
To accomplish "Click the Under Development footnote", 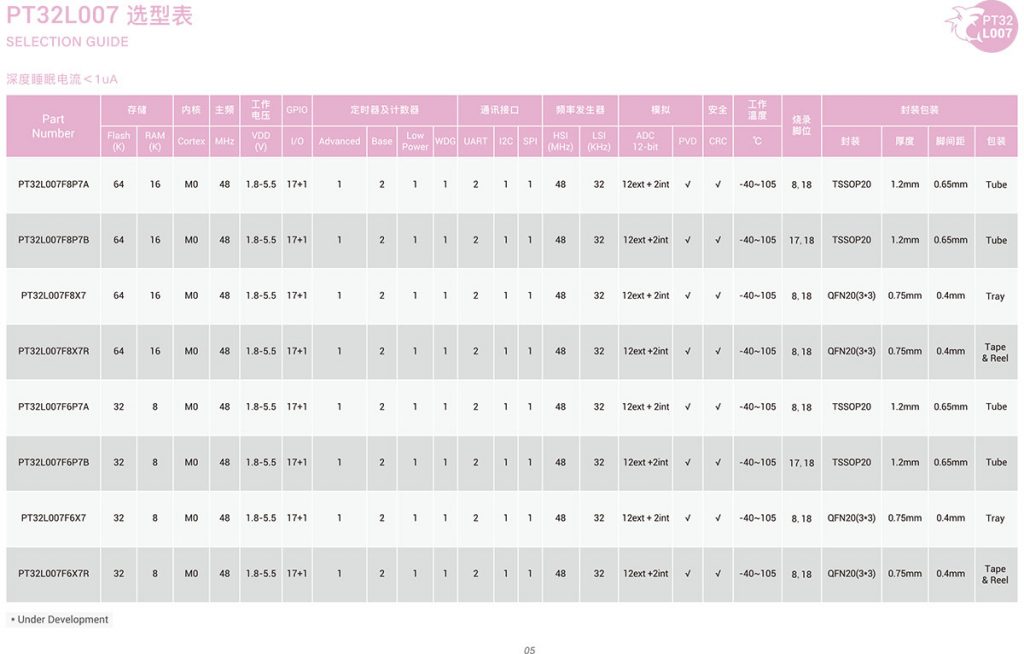I will (59, 620).
